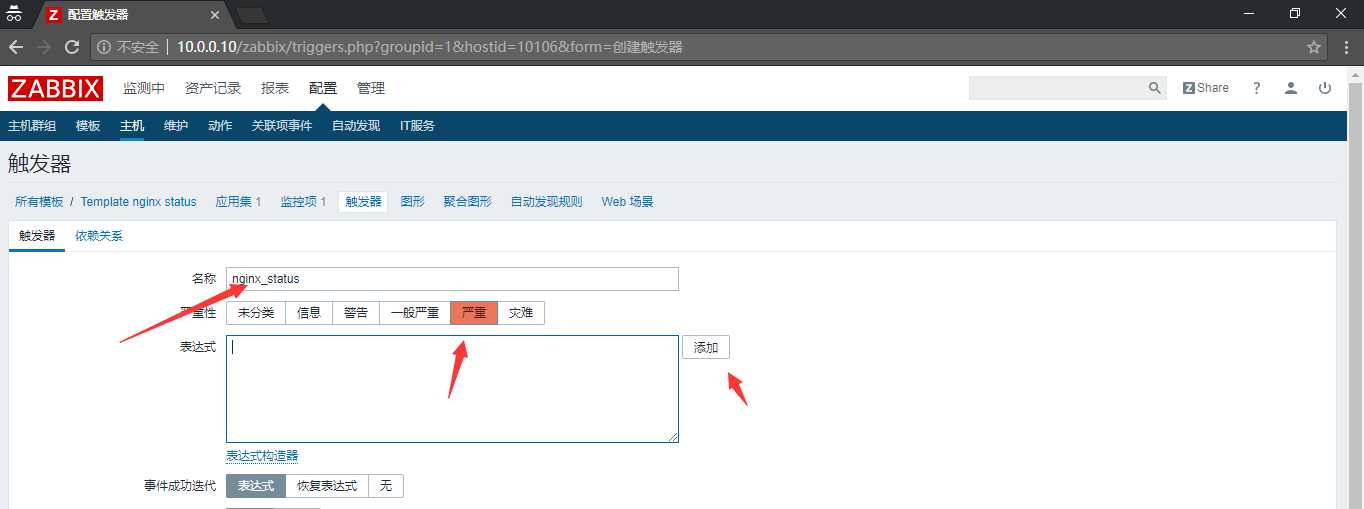Open 监控项 1 link
Image resolution: width=1364 pixels, height=509 pixels.
(303, 202)
